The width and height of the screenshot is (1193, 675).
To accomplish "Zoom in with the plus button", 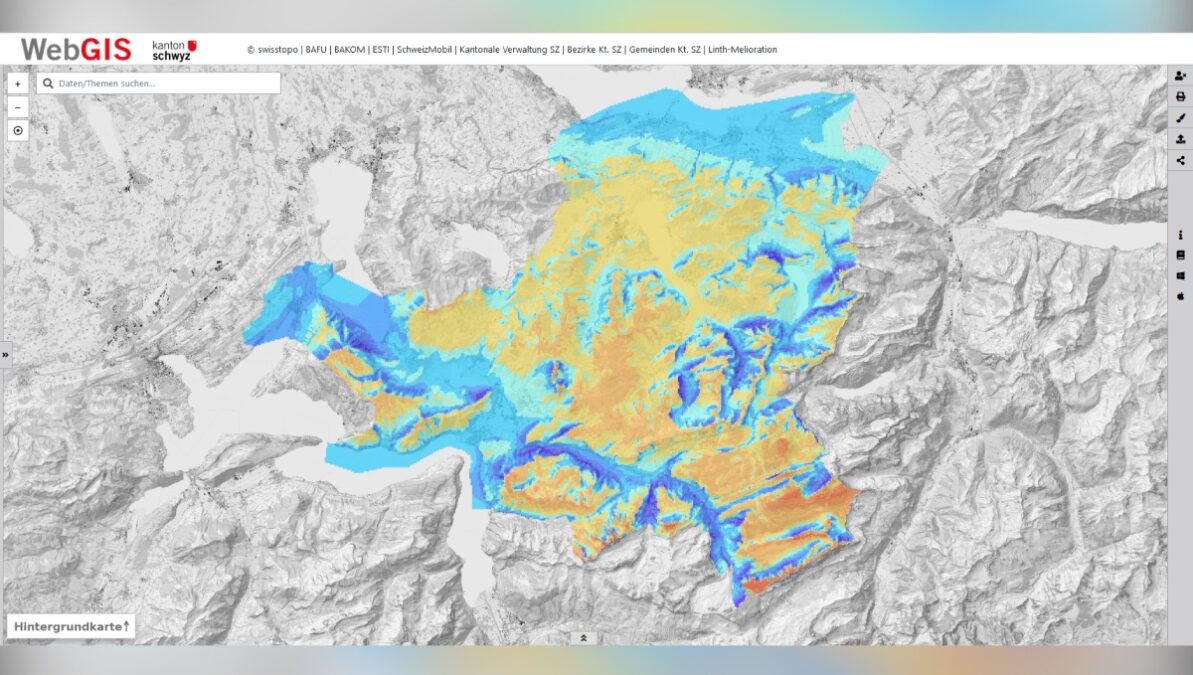I will pyautogui.click(x=18, y=84).
